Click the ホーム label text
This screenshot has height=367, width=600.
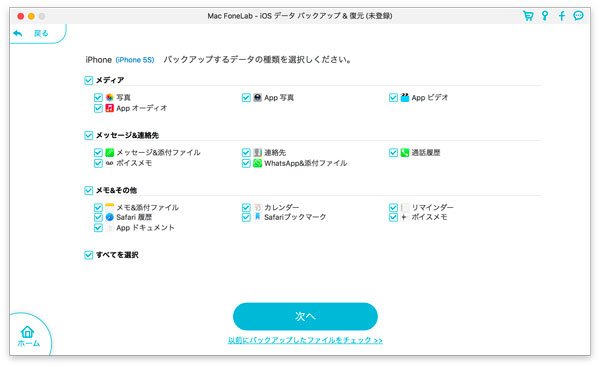[x=28, y=343]
